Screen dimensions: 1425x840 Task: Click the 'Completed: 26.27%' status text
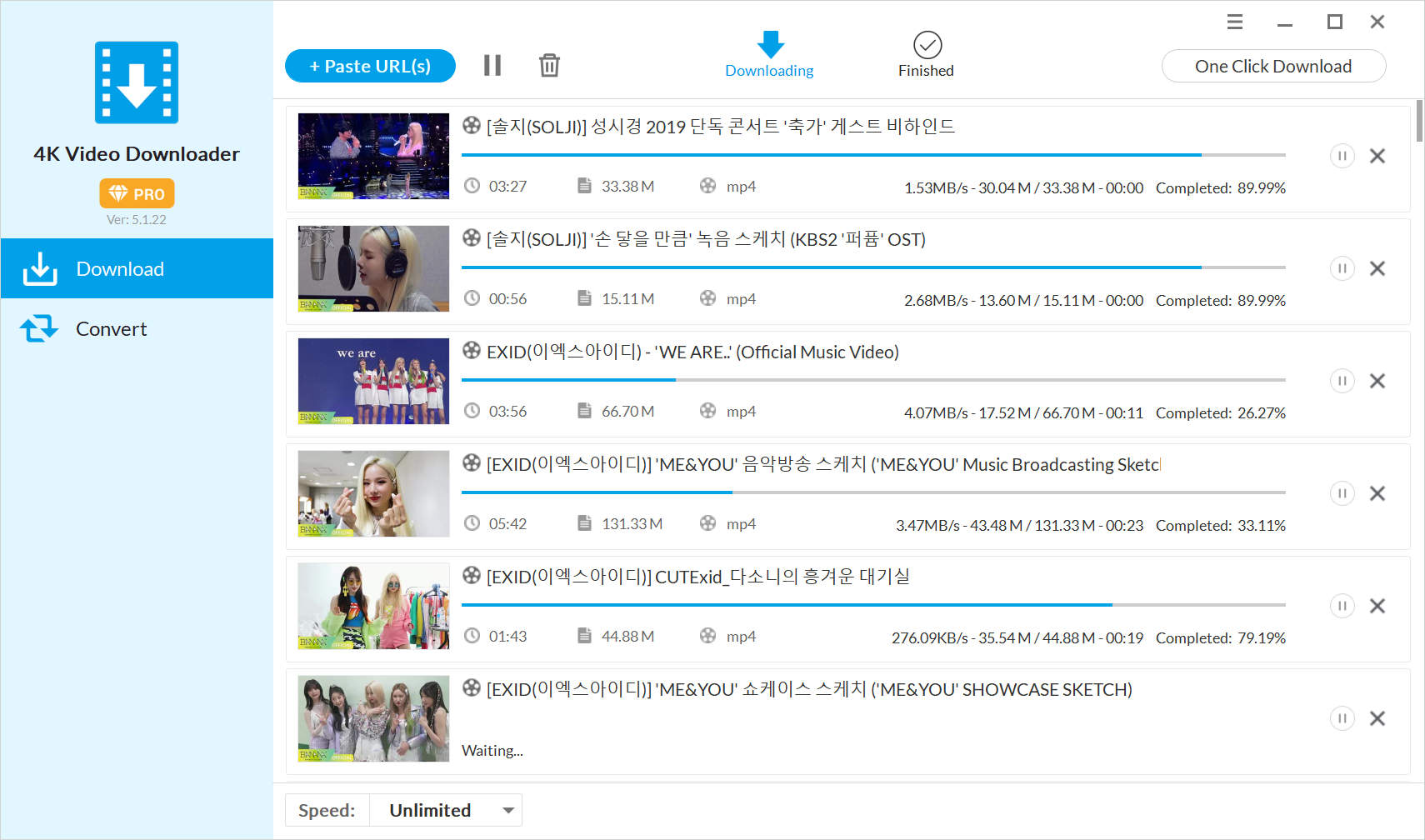click(x=1221, y=412)
